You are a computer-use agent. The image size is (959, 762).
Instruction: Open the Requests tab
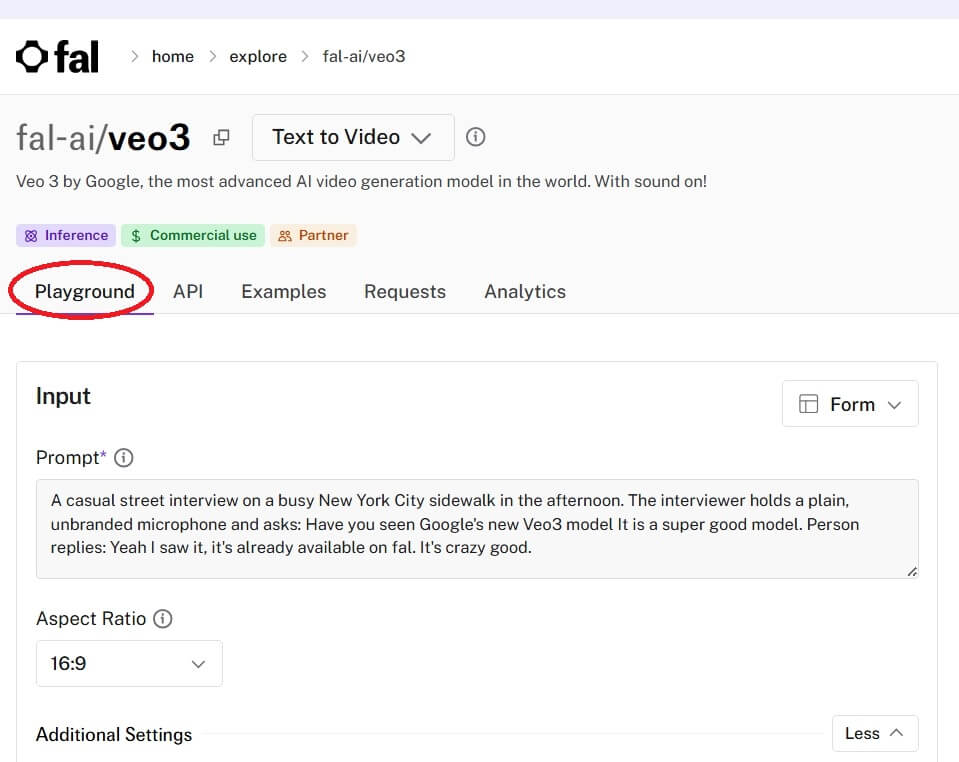[405, 292]
